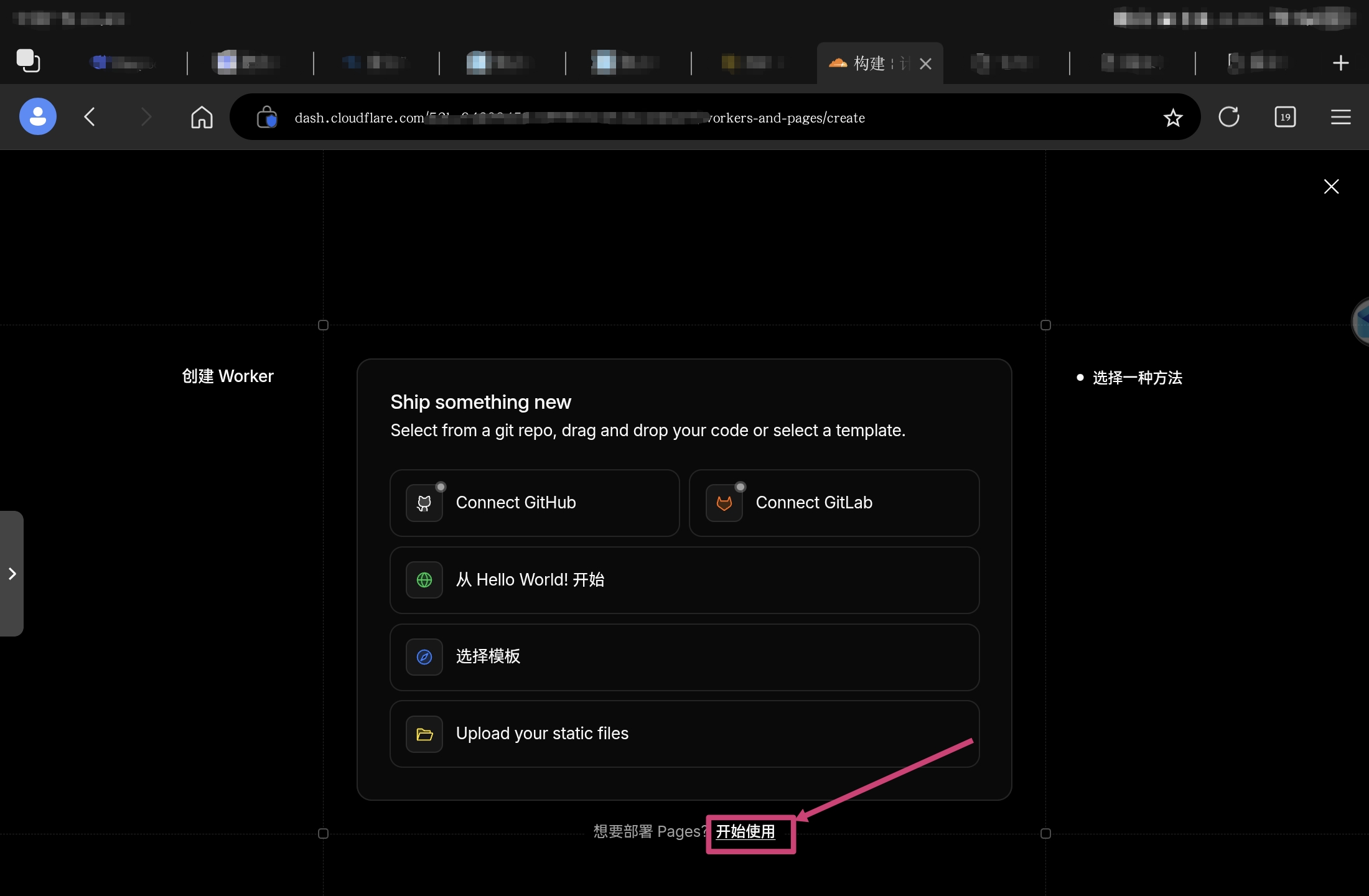Click the GitLab fox icon
Screen dimensions: 1369x896
(724, 503)
